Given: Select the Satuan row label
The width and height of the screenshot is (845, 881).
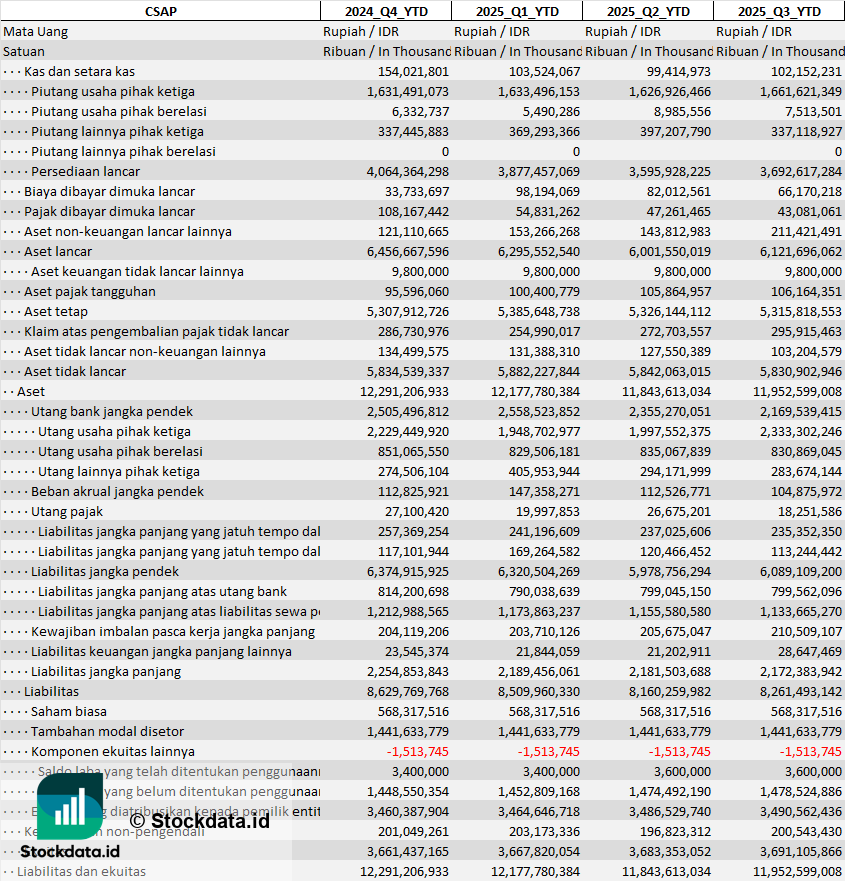Looking at the screenshot, I should (24, 51).
